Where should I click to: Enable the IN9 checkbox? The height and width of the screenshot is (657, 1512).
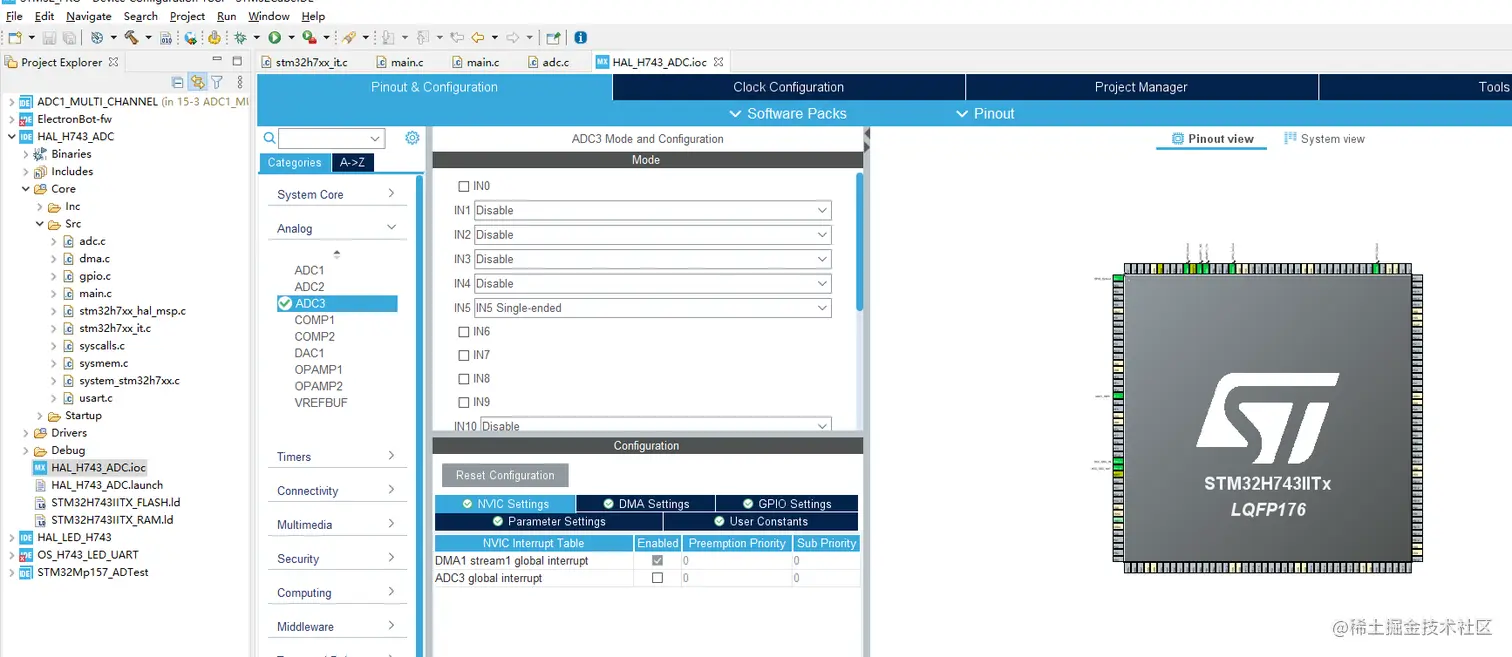pos(463,402)
